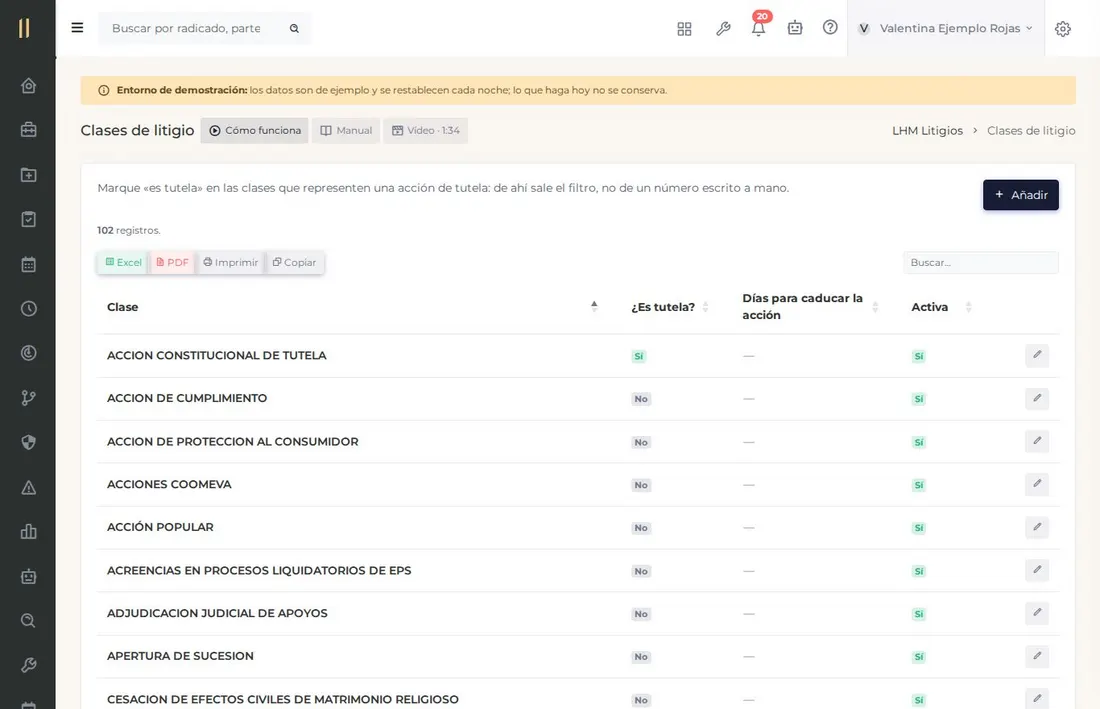The height and width of the screenshot is (709, 1100).
Task: Focus the table Buscar... filter field
Action: pyautogui.click(x=981, y=262)
